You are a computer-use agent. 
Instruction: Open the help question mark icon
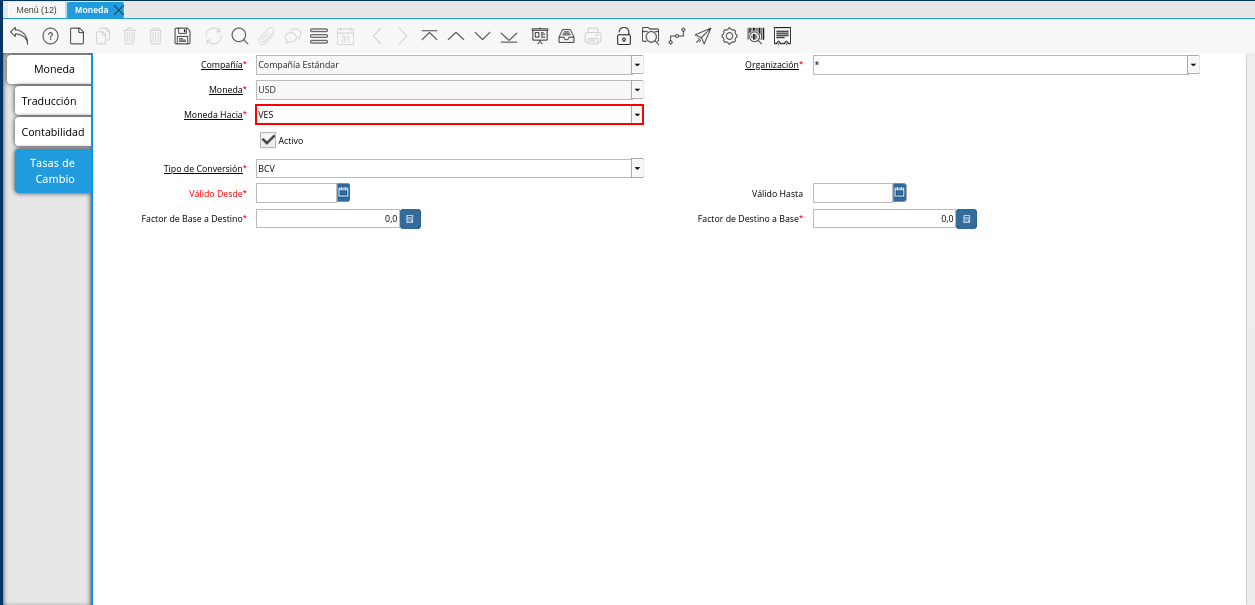[x=50, y=36]
